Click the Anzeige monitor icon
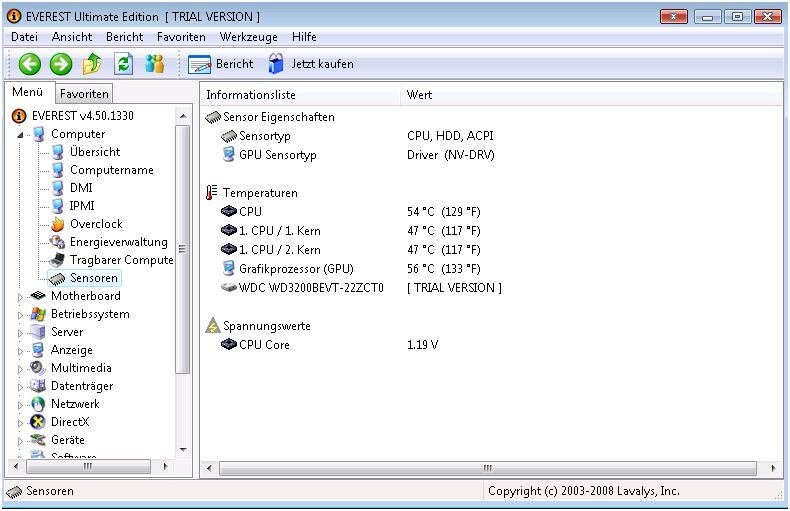Image resolution: width=790 pixels, height=511 pixels. [x=38, y=350]
